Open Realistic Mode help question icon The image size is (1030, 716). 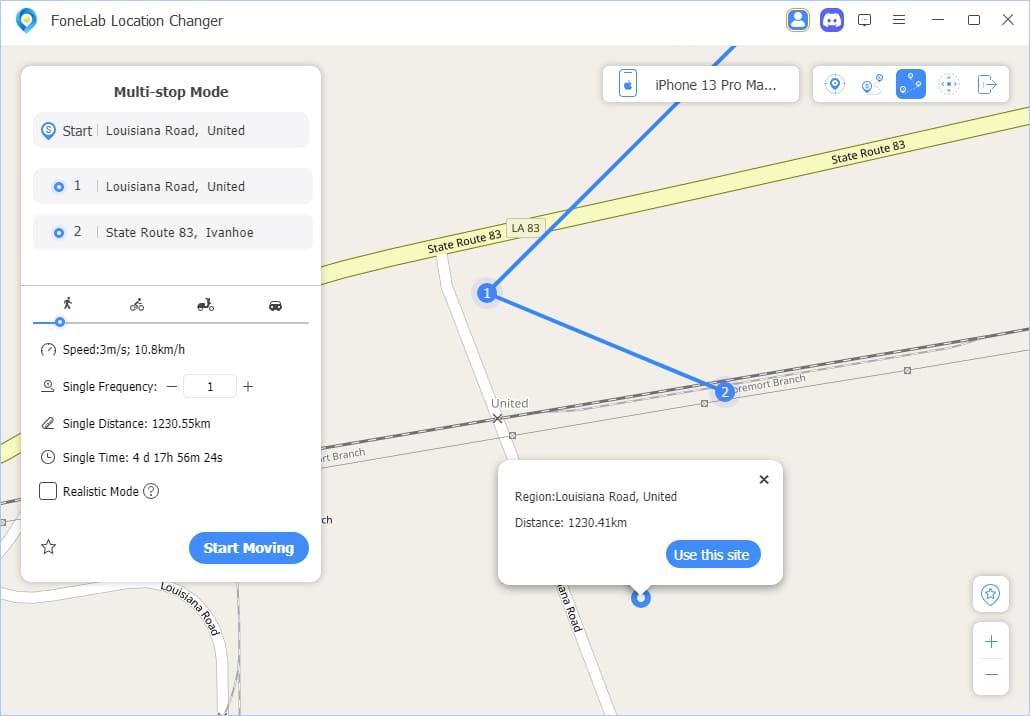point(151,491)
